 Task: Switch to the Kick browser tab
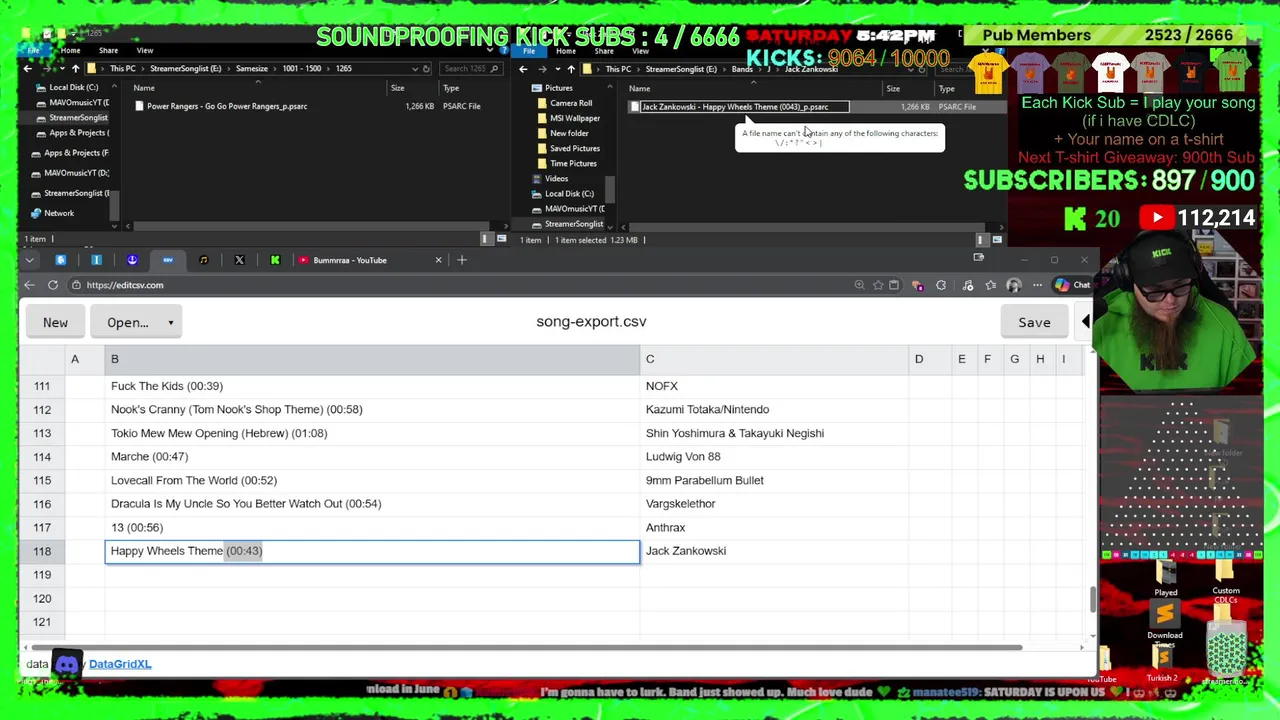pos(275,260)
